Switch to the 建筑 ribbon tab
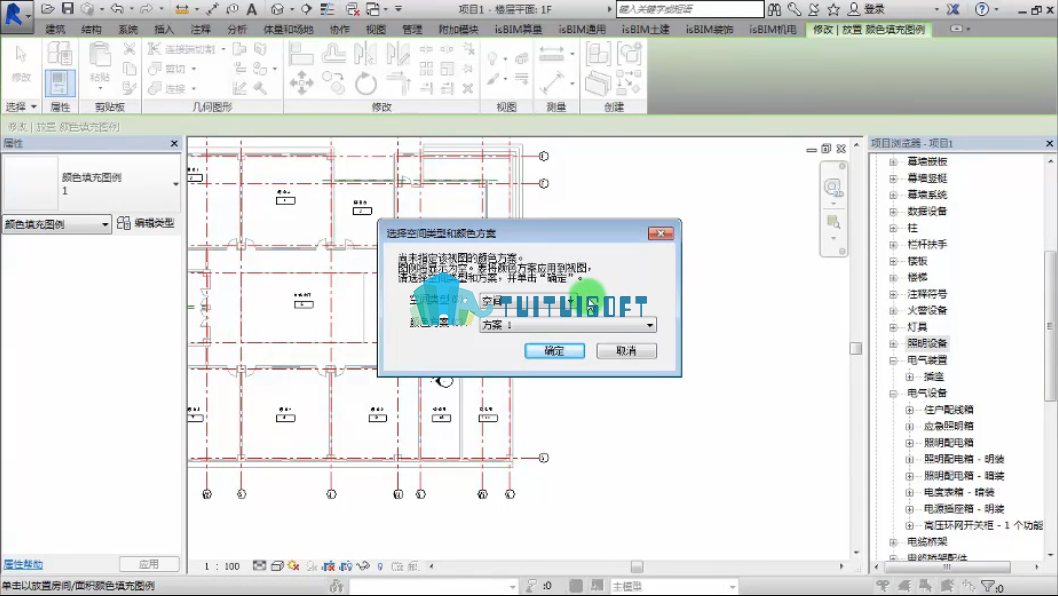Image resolution: width=1058 pixels, height=596 pixels. (x=55, y=30)
